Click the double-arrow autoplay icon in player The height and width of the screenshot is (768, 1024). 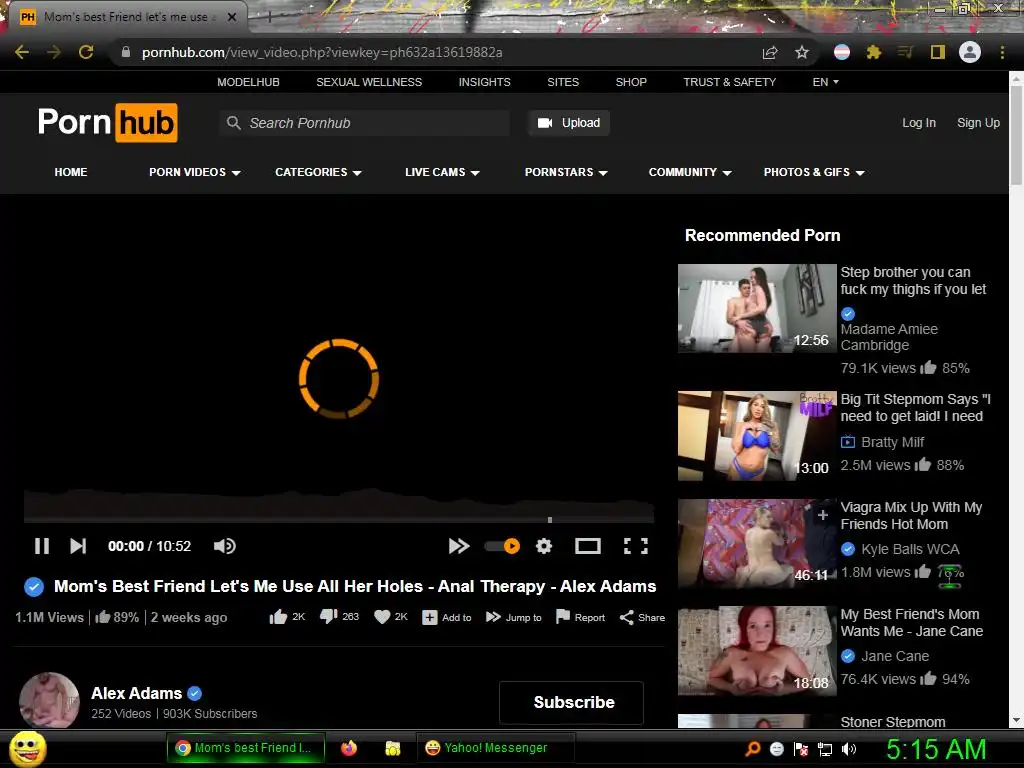click(459, 546)
